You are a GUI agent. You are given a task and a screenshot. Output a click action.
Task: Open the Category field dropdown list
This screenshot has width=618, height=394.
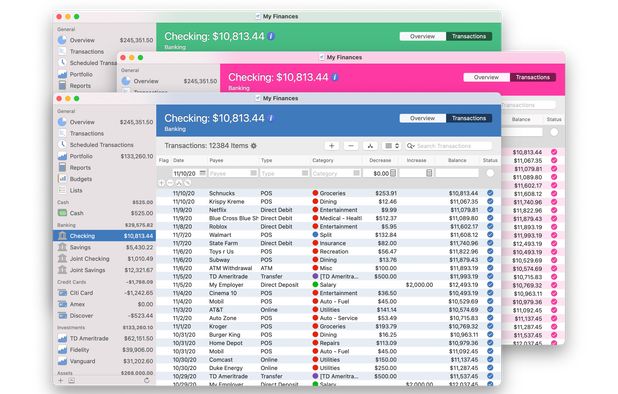(356, 173)
